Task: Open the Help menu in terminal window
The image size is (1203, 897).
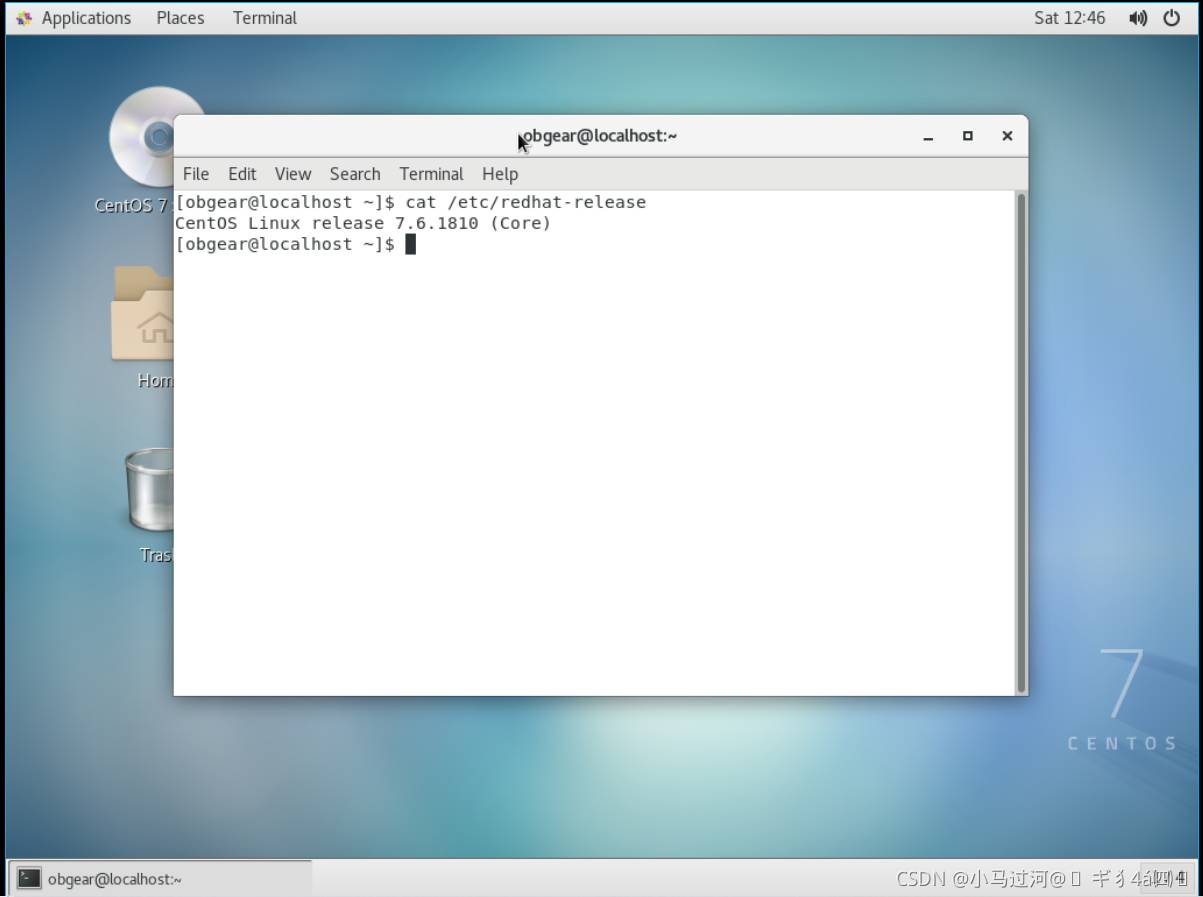Action: coord(500,174)
